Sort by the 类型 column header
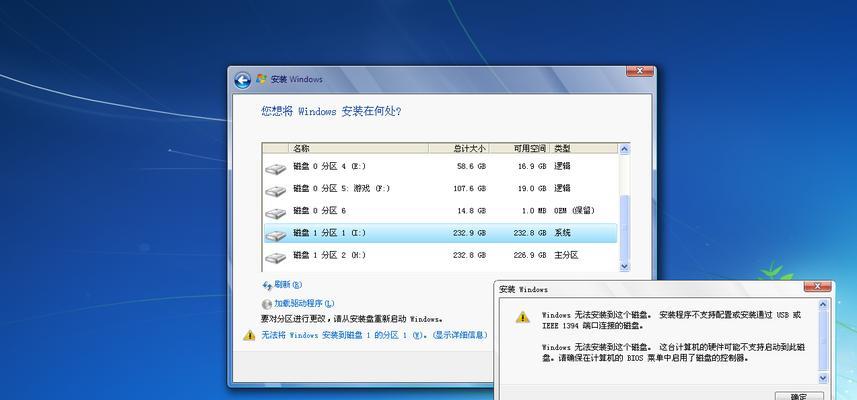This screenshot has width=857, height=400. pos(584,148)
